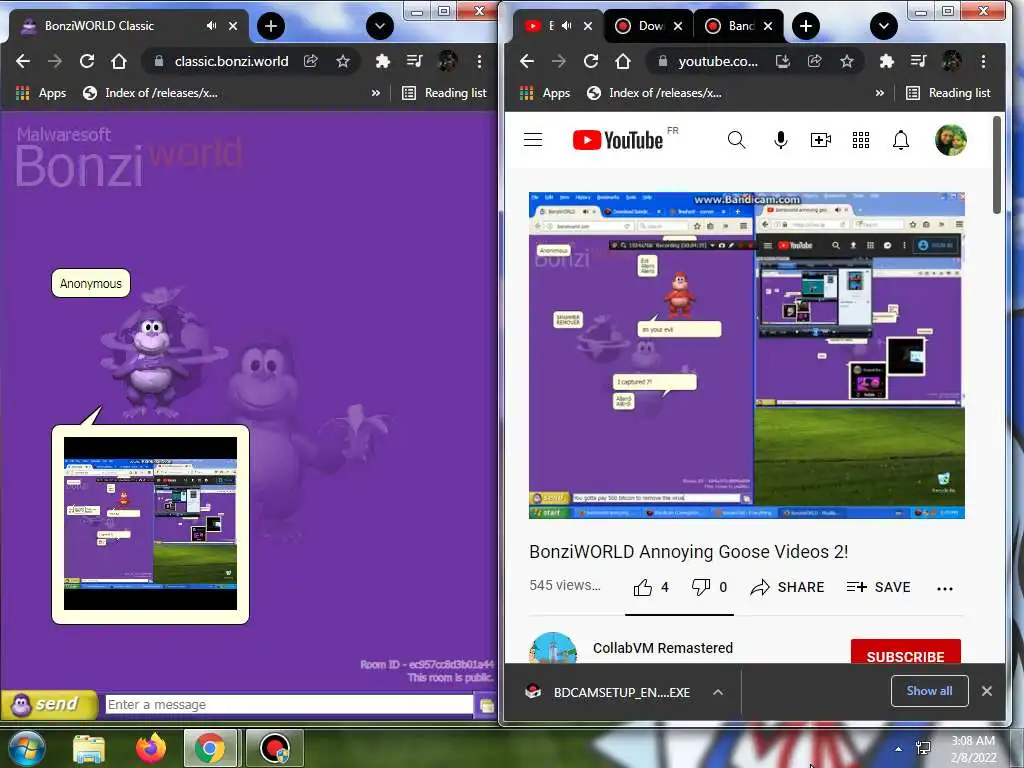The width and height of the screenshot is (1024, 768).
Task: Bookmark the YouTube page
Action: pyautogui.click(x=847, y=61)
